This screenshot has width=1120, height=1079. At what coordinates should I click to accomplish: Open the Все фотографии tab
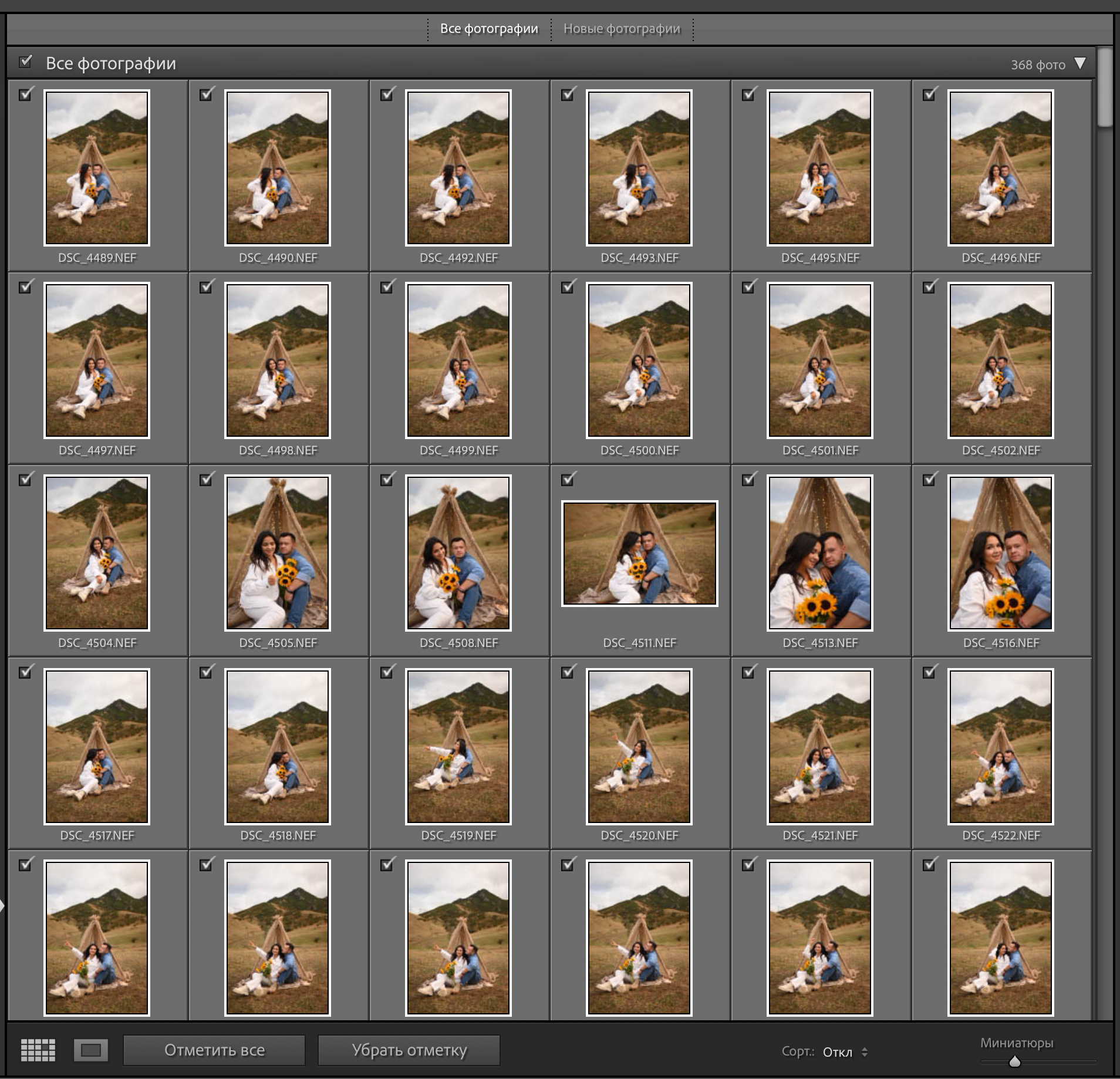pyautogui.click(x=489, y=29)
